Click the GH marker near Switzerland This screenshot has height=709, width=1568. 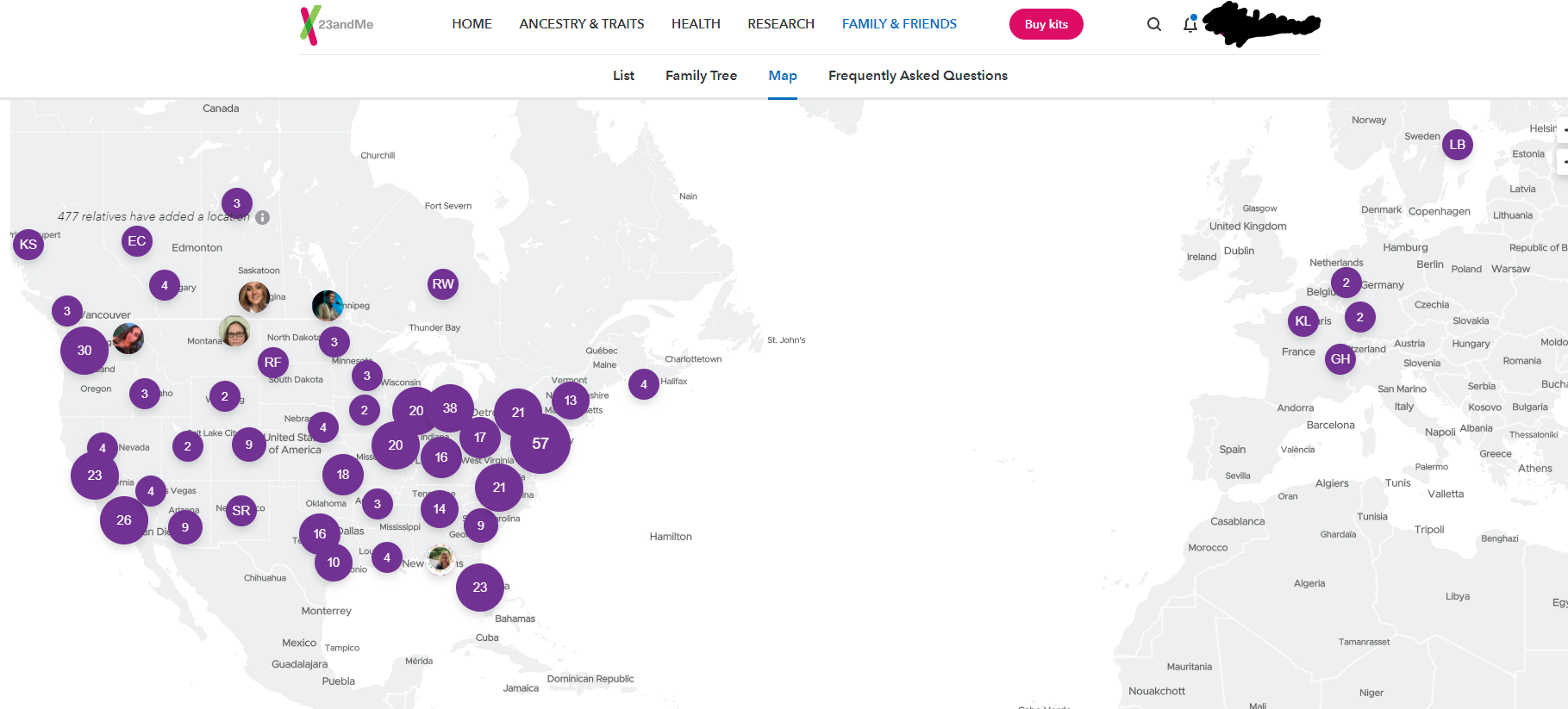[x=1340, y=359]
